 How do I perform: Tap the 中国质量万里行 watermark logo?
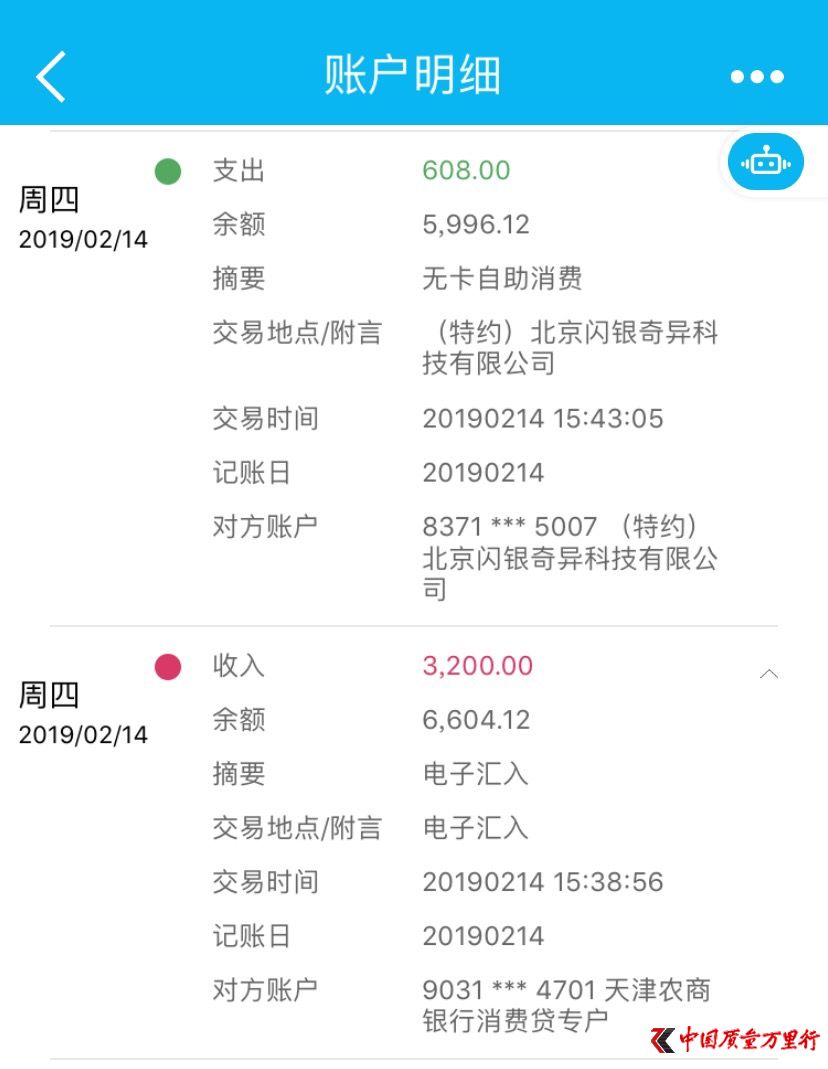(x=735, y=1040)
